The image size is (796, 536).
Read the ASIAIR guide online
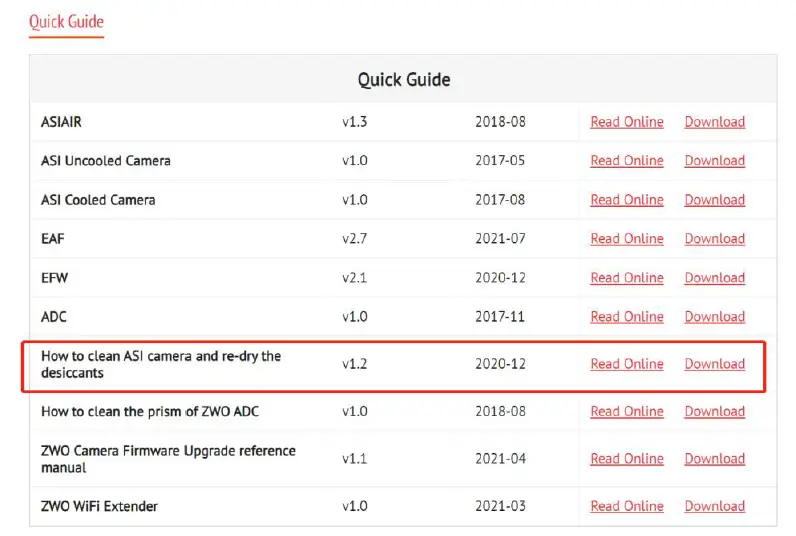626,122
